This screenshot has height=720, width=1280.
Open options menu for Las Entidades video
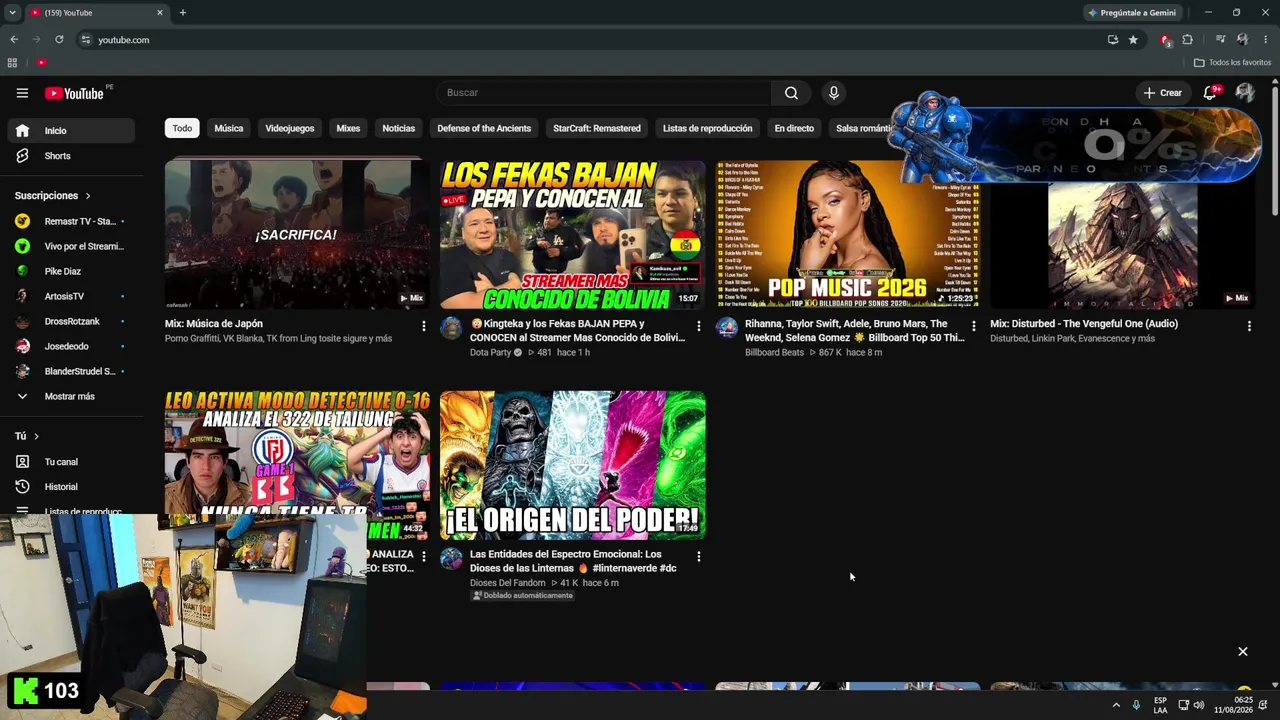[699, 556]
